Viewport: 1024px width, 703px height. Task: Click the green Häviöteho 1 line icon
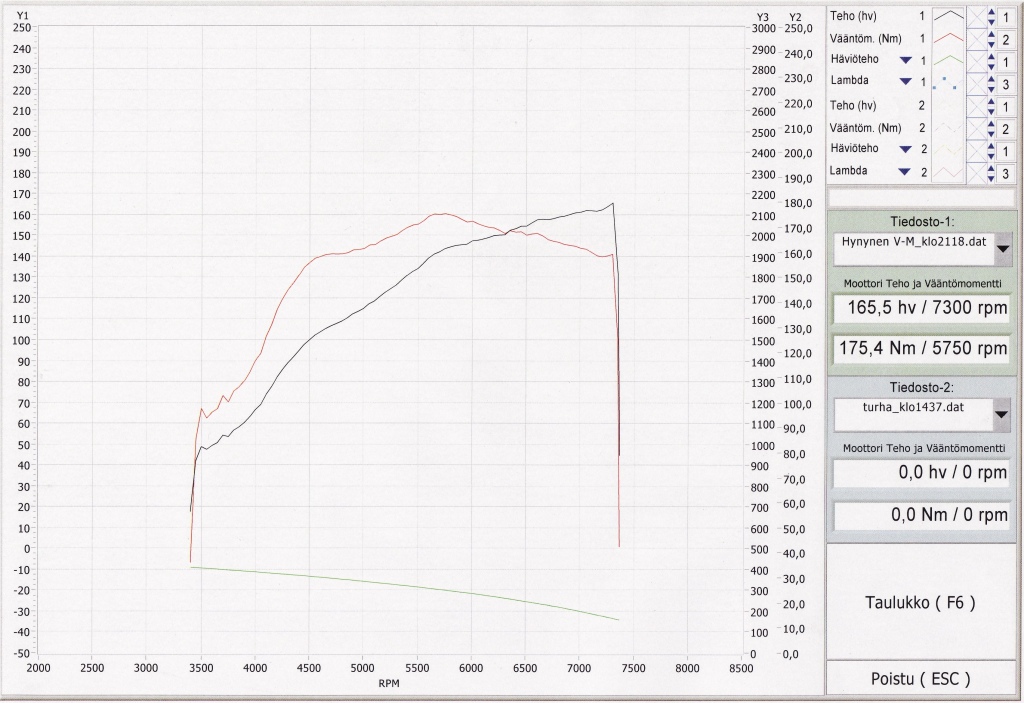tap(948, 60)
